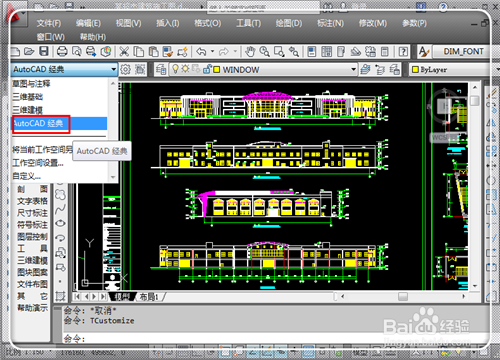Select the Zoom Window tool
500x360 pixels.
tap(279, 52)
